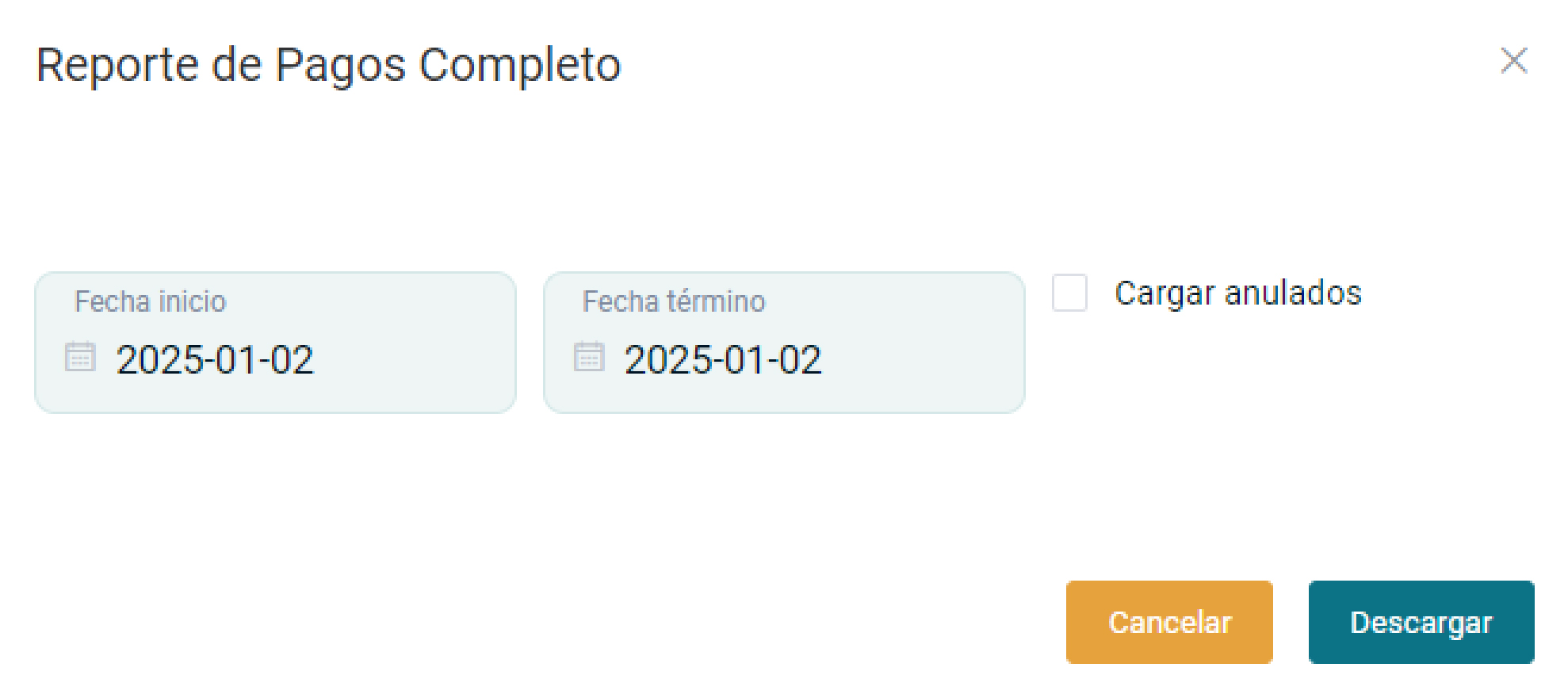Select the 2025-01-02 value in Fecha término

coord(723,360)
